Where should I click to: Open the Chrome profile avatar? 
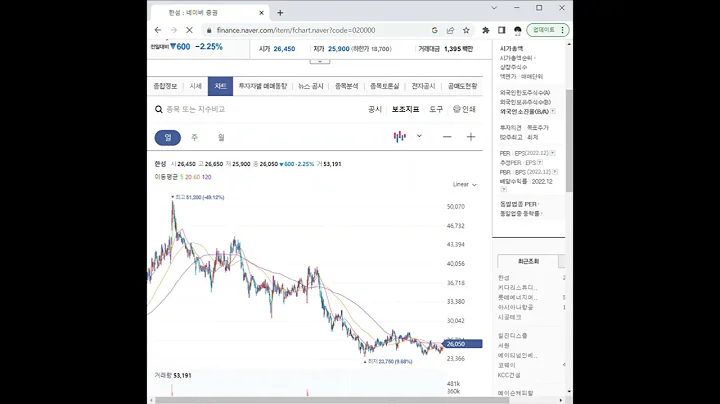[x=518, y=30]
